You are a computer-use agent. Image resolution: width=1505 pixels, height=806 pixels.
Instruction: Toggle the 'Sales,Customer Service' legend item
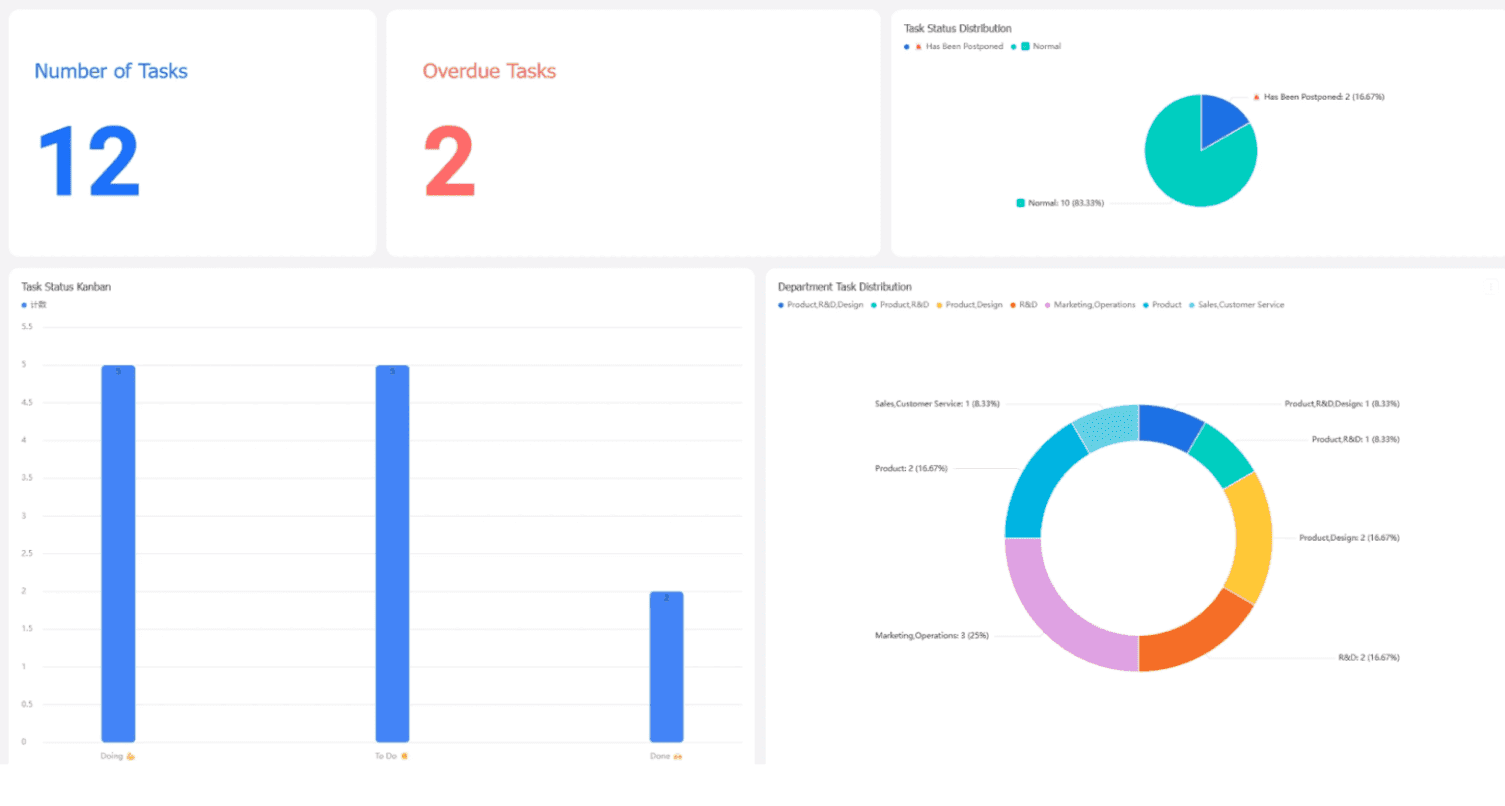pyautogui.click(x=1236, y=304)
